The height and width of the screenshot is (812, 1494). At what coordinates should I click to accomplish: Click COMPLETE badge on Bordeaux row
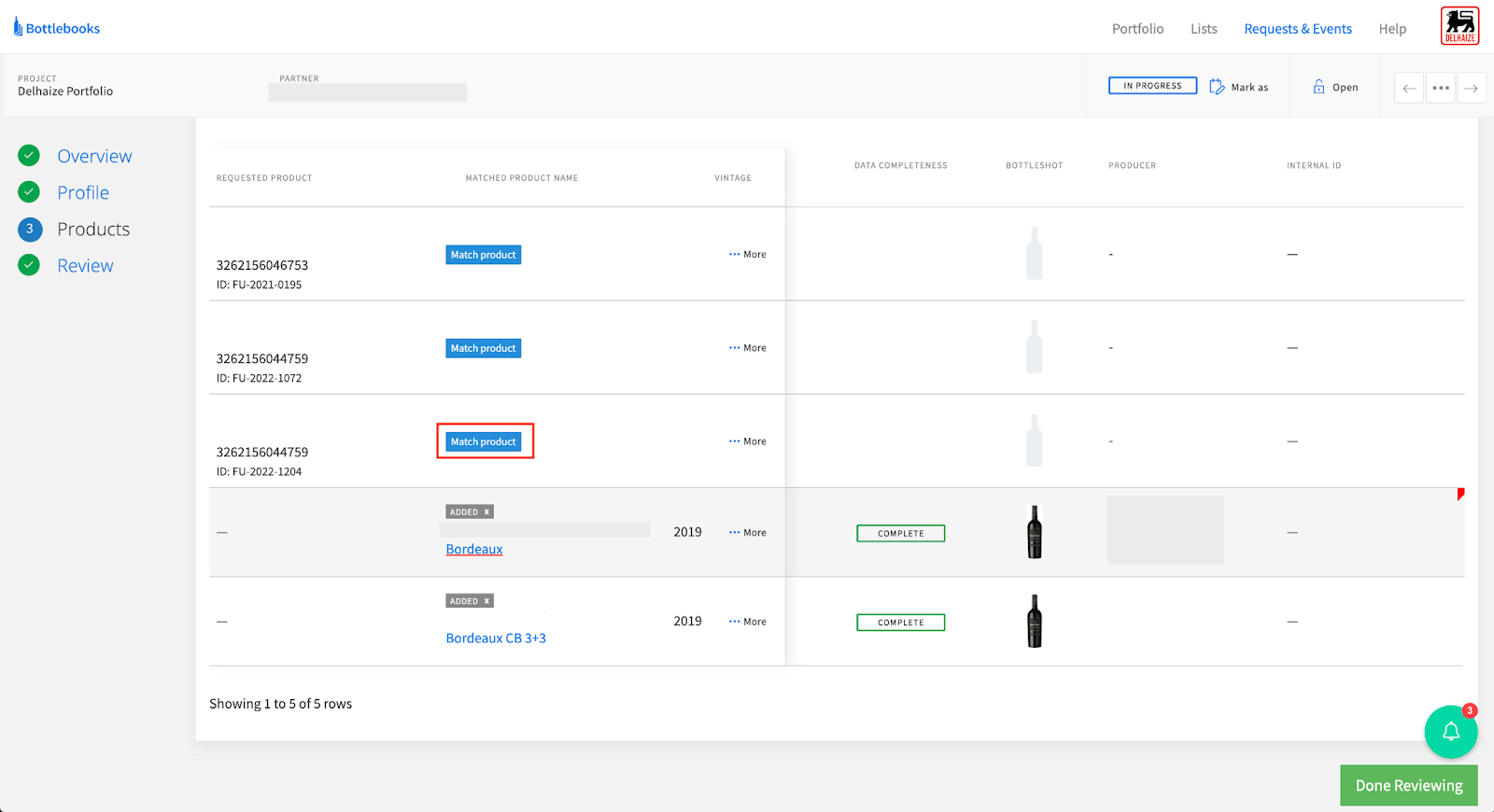pos(900,533)
